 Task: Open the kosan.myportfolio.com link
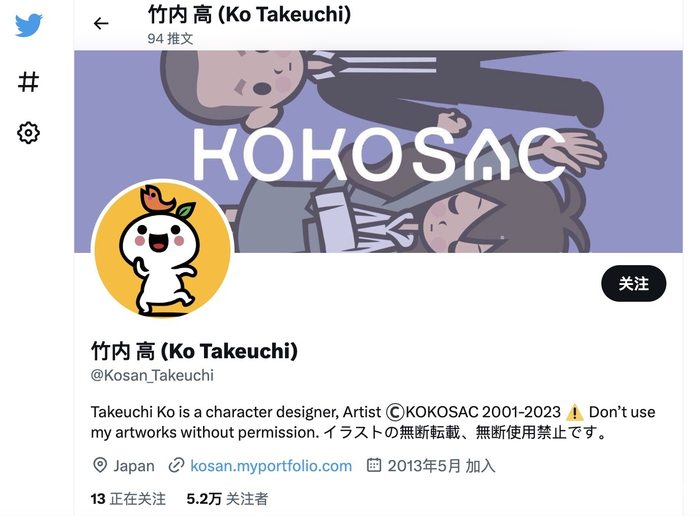[271, 466]
